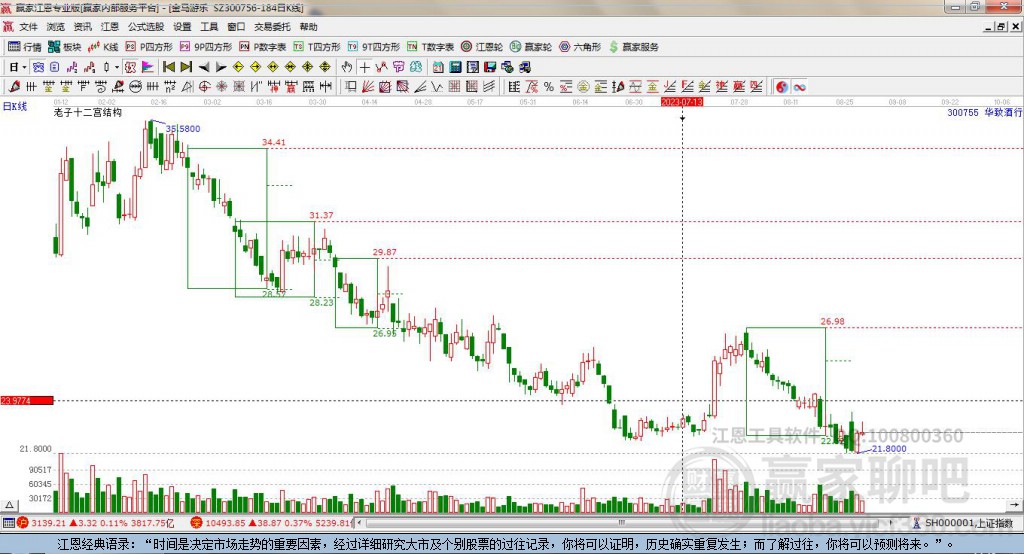Click the last yellow diamond four-arrow icon
The height and width of the screenshot is (554, 1024).
coord(325,67)
